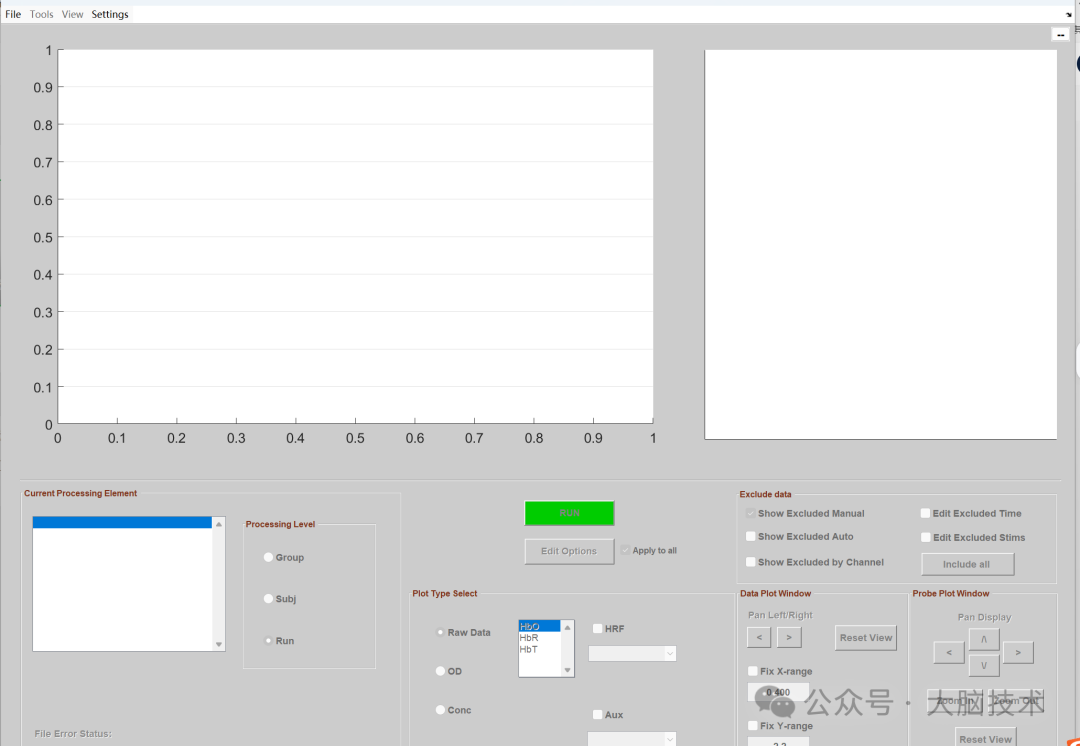Select HbO in the list
This screenshot has width=1080, height=746.
(540, 626)
